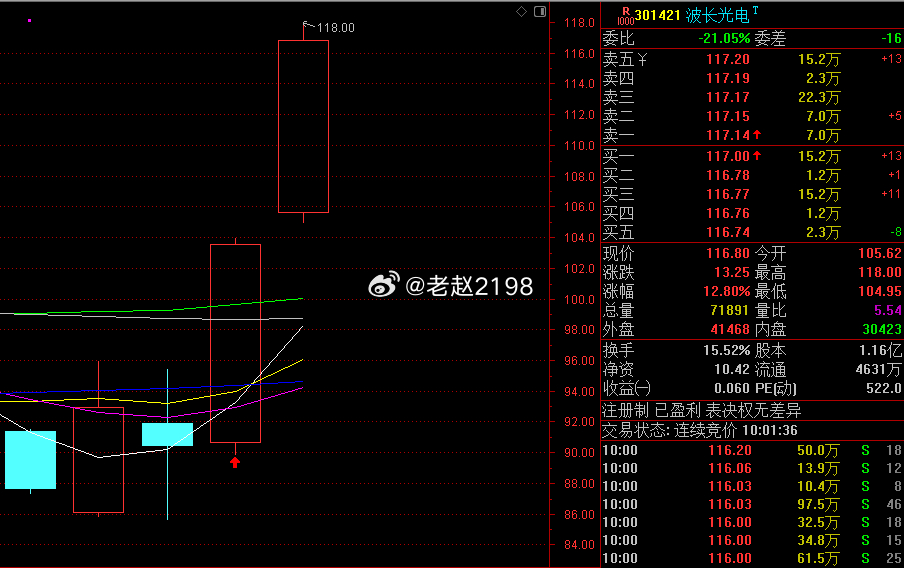Click the 总量 value 71891

click(x=729, y=310)
